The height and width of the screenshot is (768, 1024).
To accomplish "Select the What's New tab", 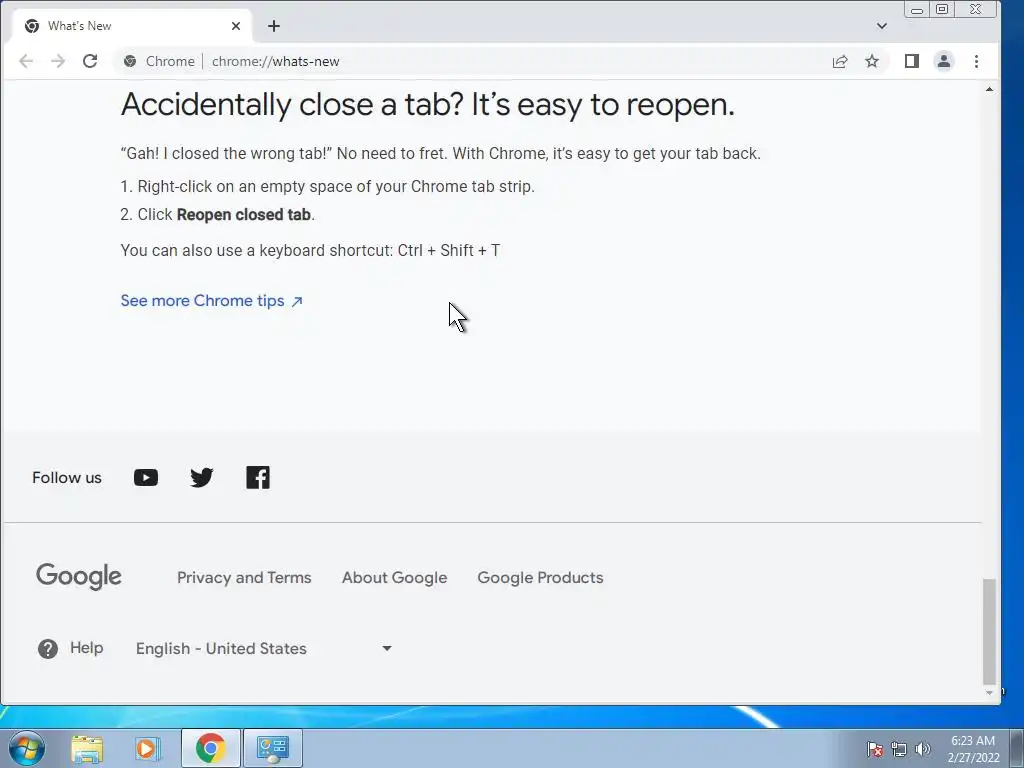I will pos(133,26).
